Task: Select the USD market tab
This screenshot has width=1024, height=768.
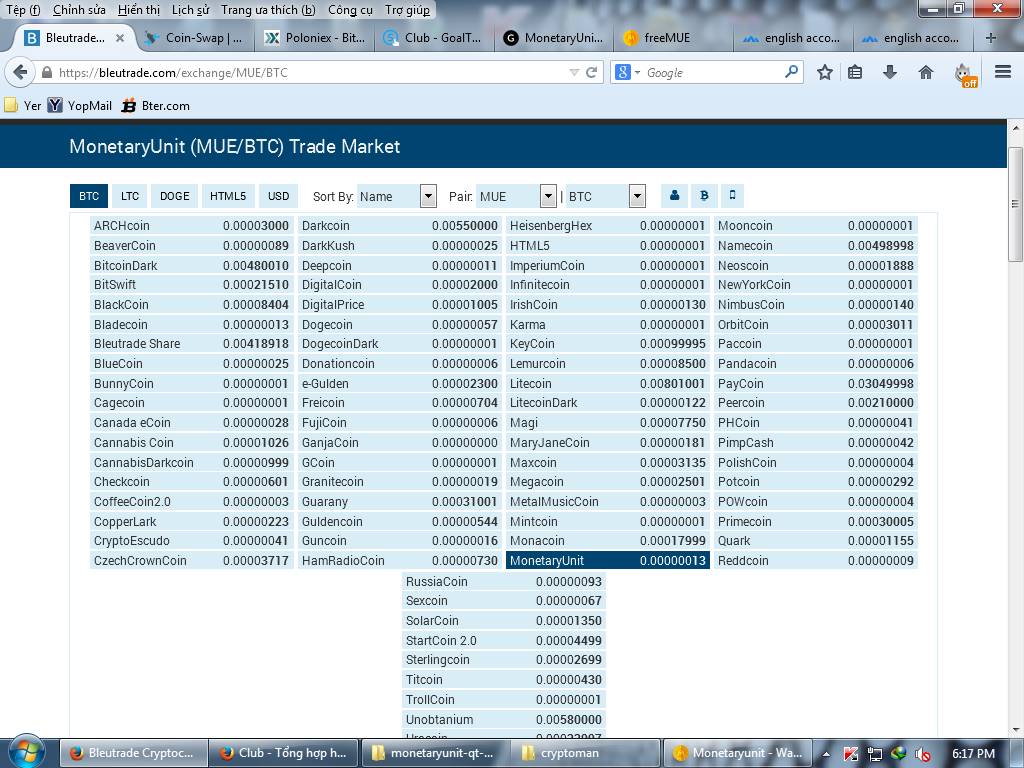Action: pyautogui.click(x=278, y=196)
